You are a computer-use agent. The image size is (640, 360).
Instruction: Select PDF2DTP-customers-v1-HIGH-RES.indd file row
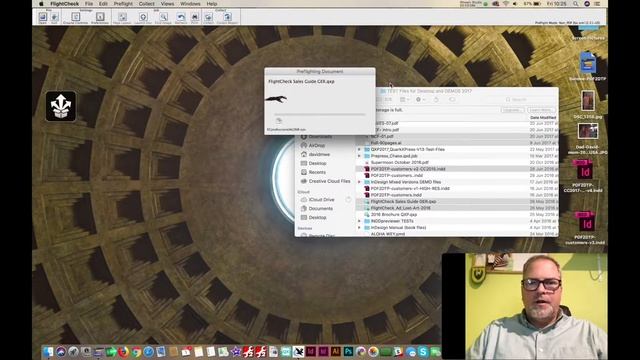tap(457, 189)
